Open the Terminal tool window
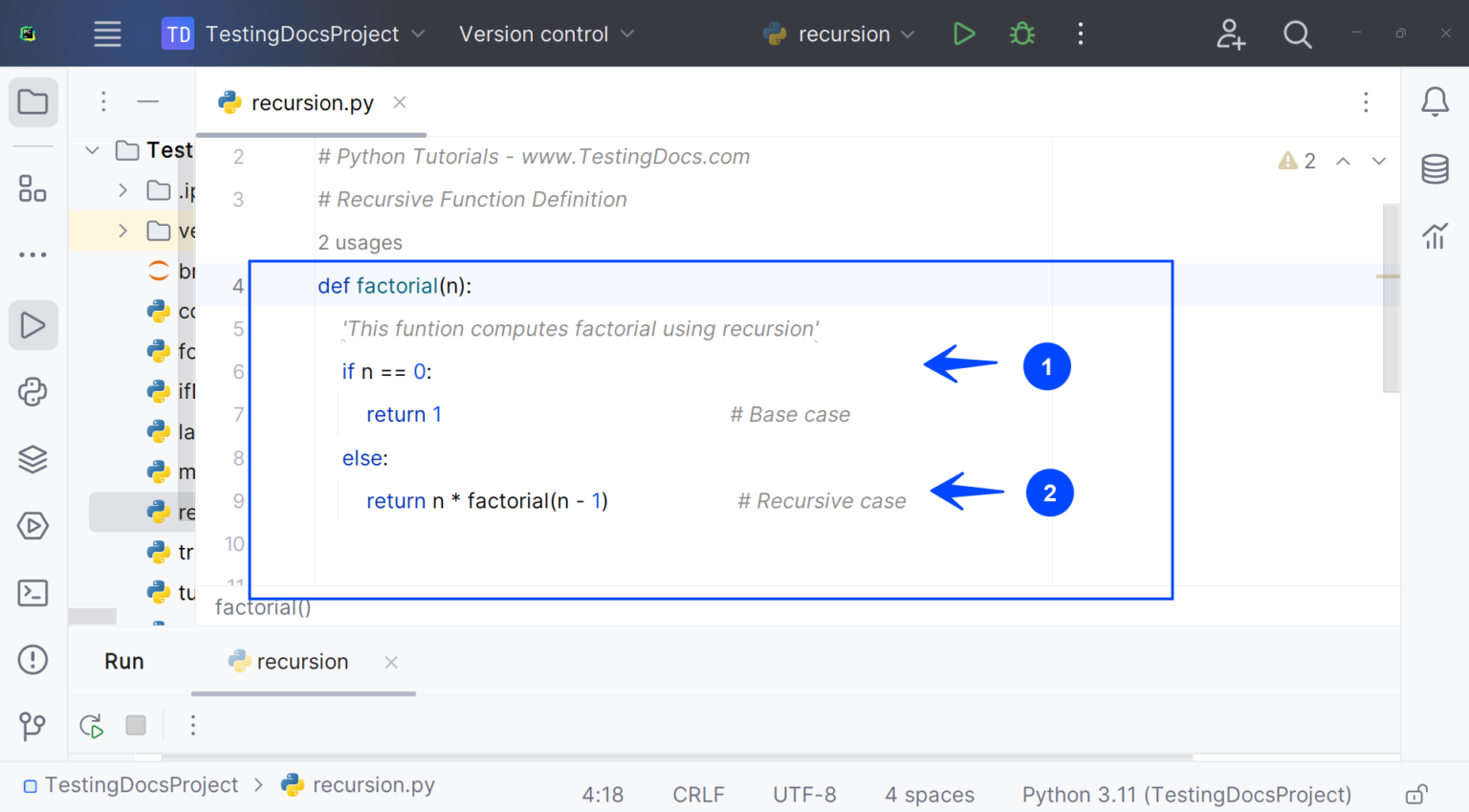 33,593
